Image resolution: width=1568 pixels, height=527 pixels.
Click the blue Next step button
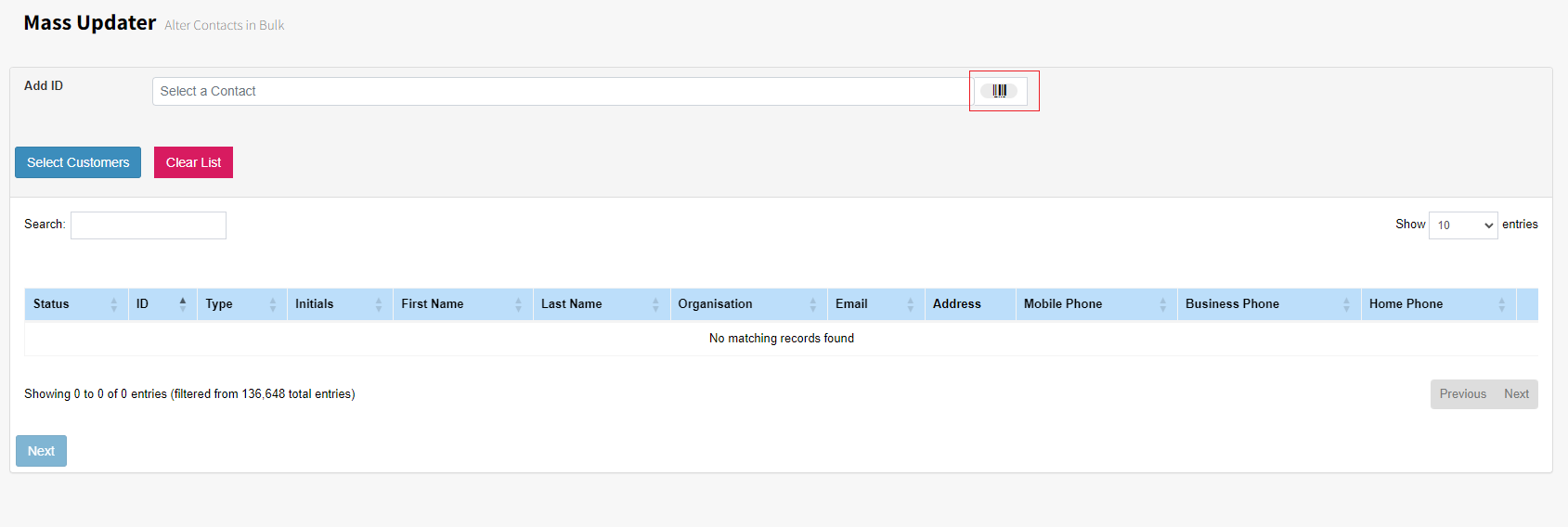(41, 451)
